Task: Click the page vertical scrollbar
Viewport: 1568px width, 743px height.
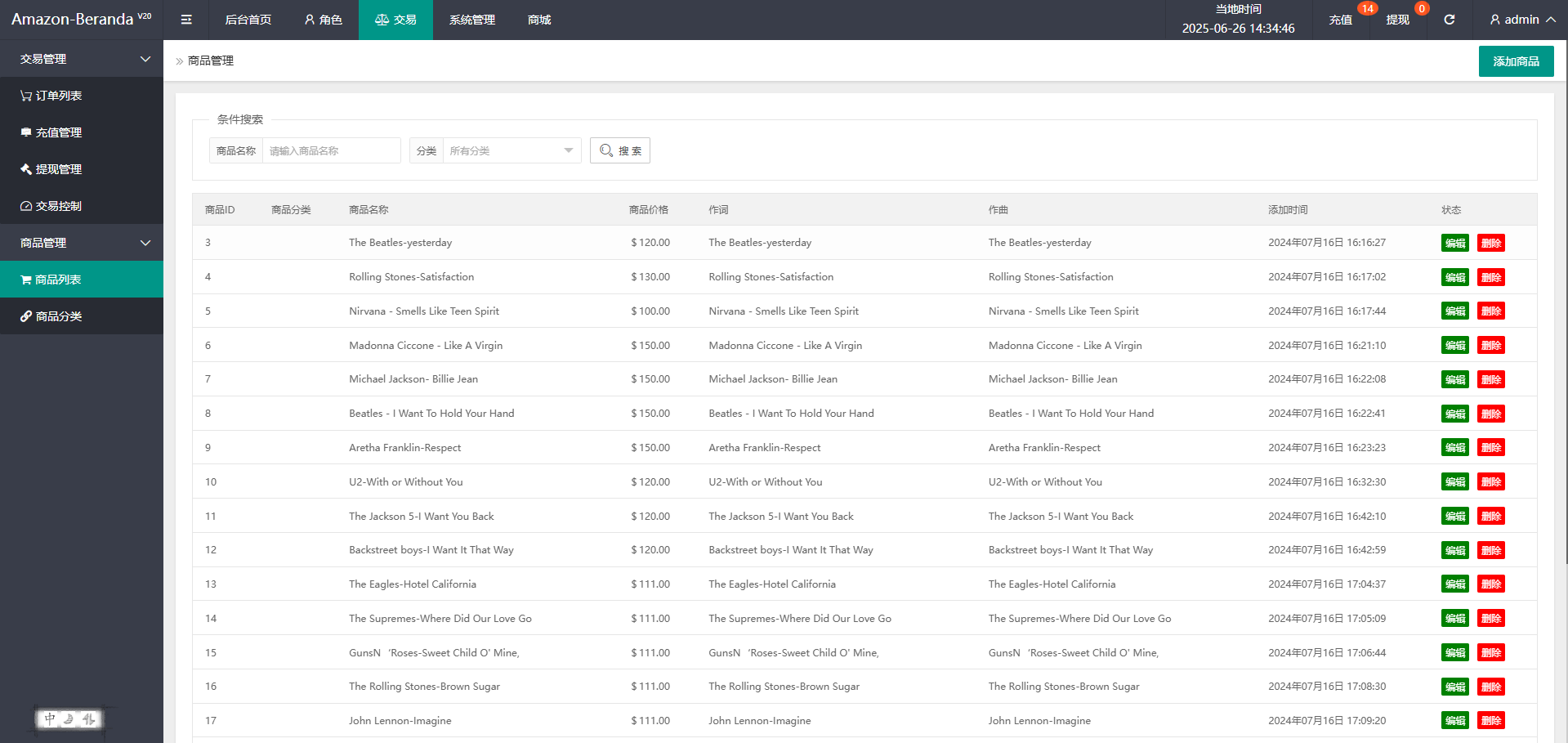Action: point(1565,302)
